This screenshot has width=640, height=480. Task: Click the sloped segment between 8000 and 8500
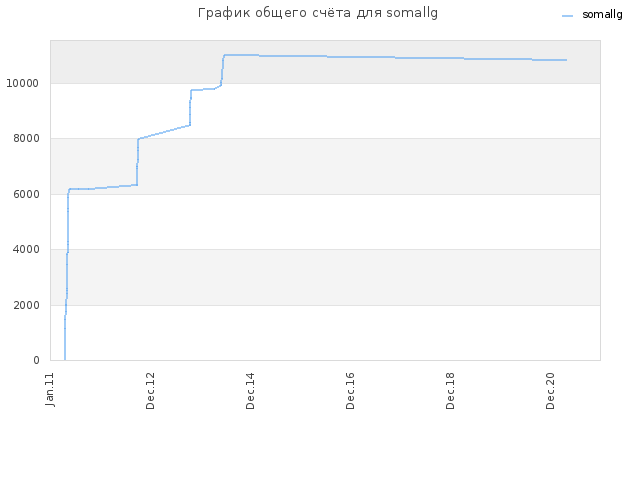[x=164, y=132]
